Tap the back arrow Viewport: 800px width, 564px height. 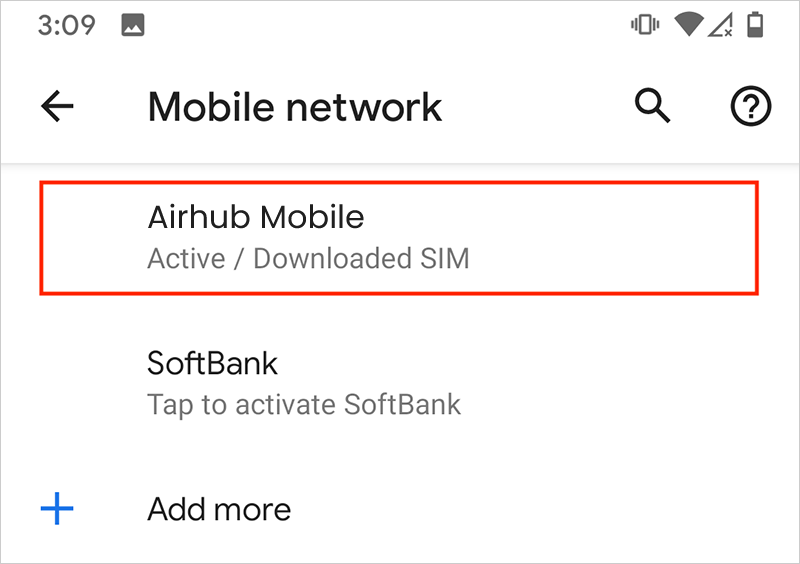(x=58, y=108)
